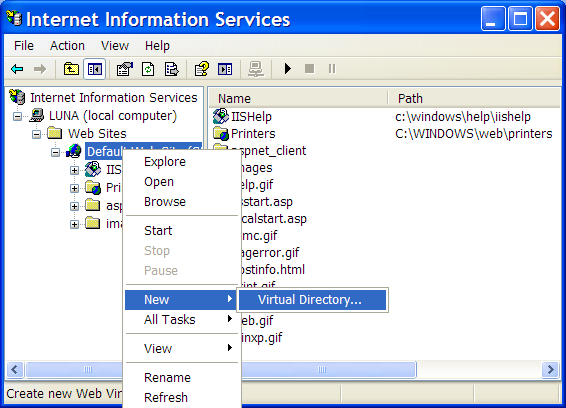Open the Properties toolbar icon
Image resolution: width=566 pixels, height=408 pixels.
click(x=125, y=69)
